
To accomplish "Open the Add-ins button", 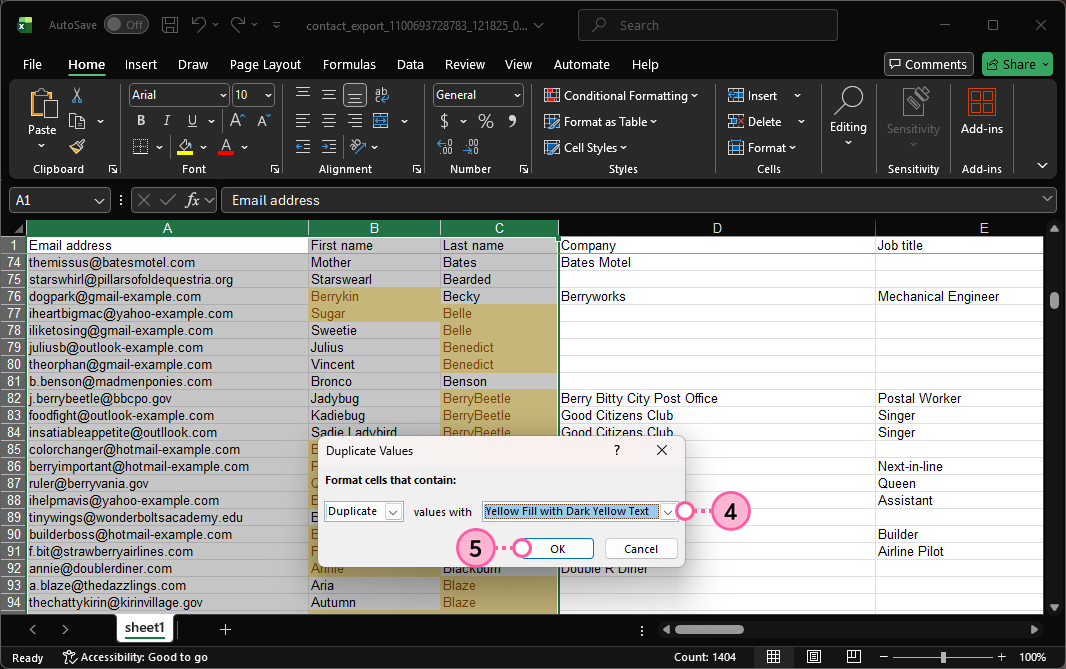I will [x=981, y=110].
